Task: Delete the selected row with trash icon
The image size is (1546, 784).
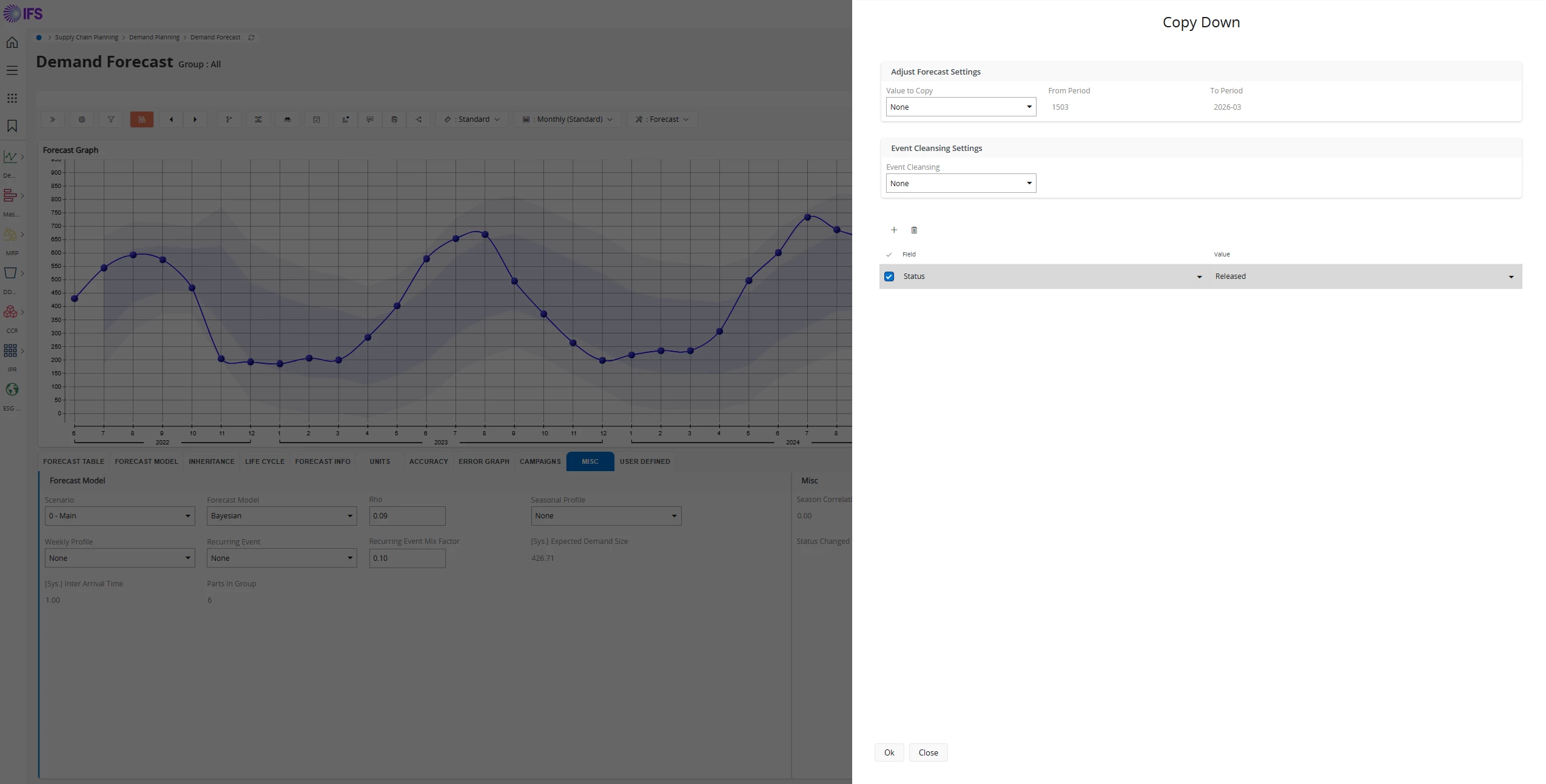Action: [x=915, y=230]
